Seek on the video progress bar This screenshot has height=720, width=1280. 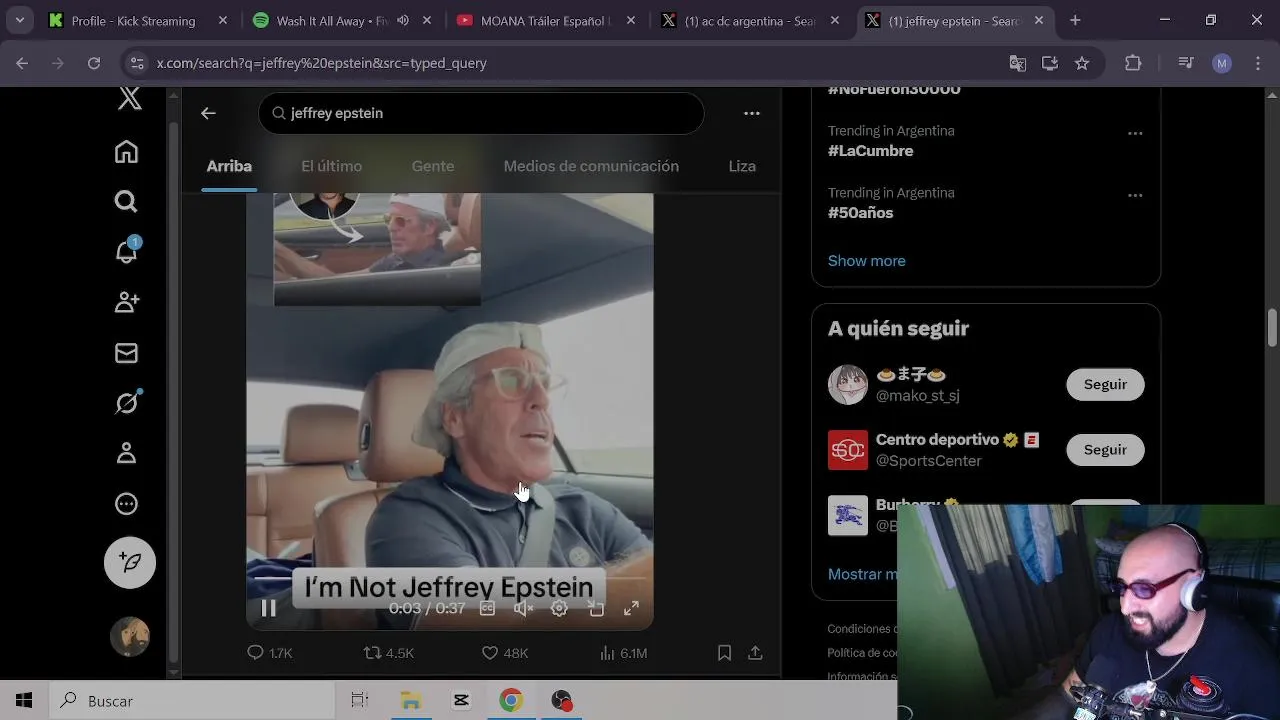(x=450, y=578)
